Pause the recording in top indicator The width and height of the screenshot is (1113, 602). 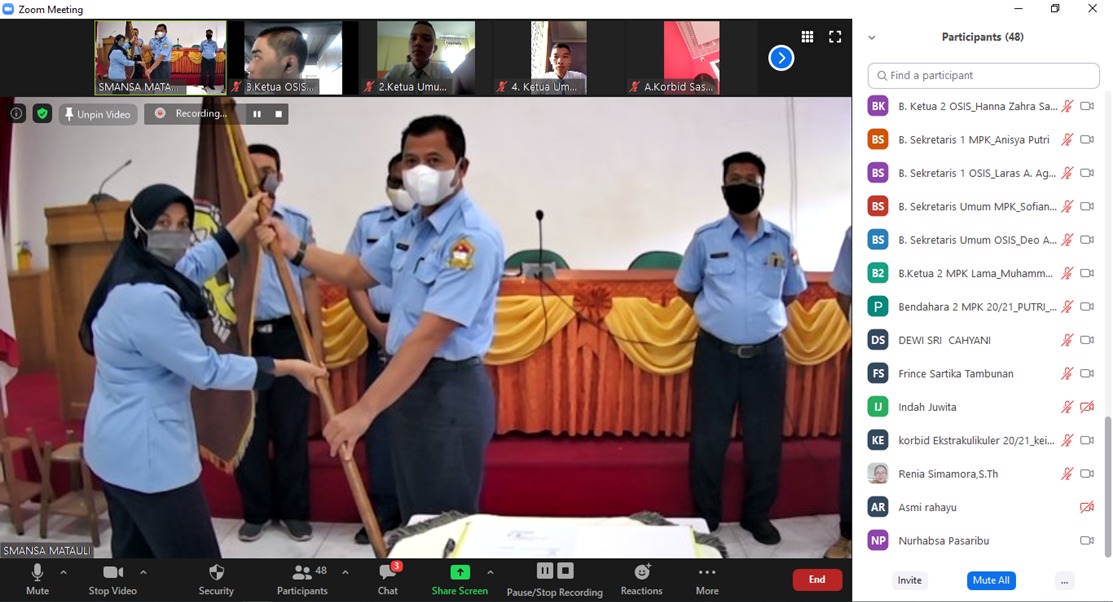pos(257,114)
